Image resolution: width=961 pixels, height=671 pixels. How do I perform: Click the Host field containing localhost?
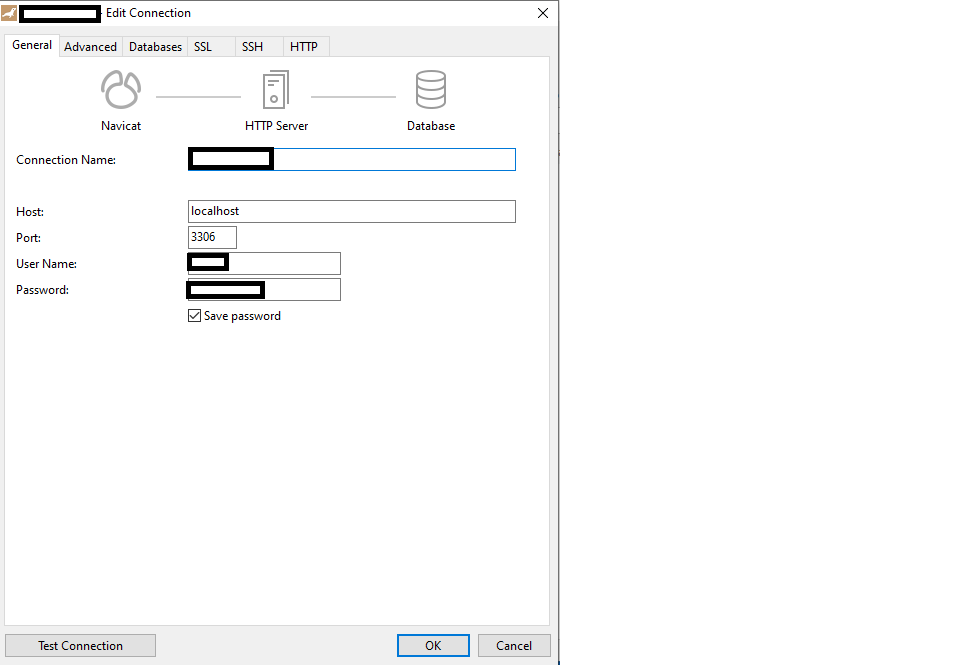351,211
